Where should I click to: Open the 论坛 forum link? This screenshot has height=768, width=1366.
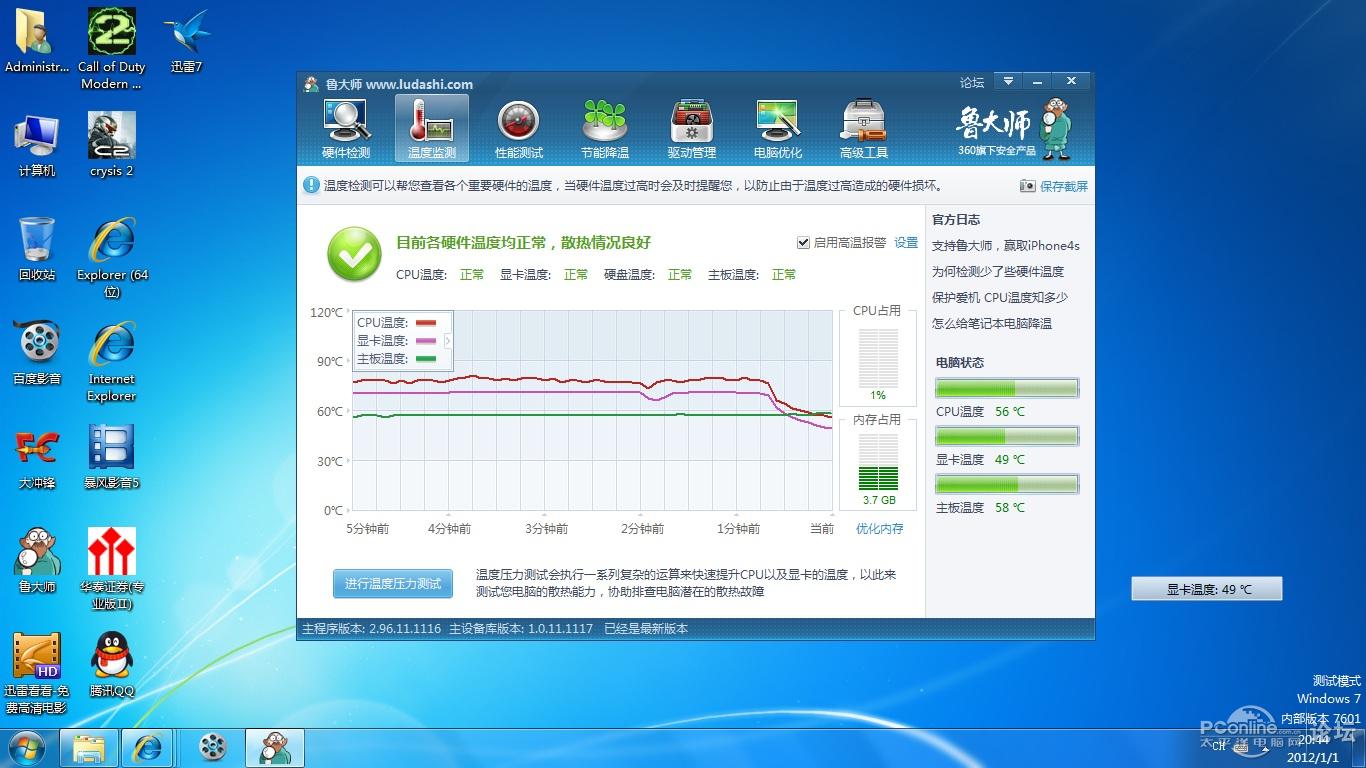pos(972,83)
